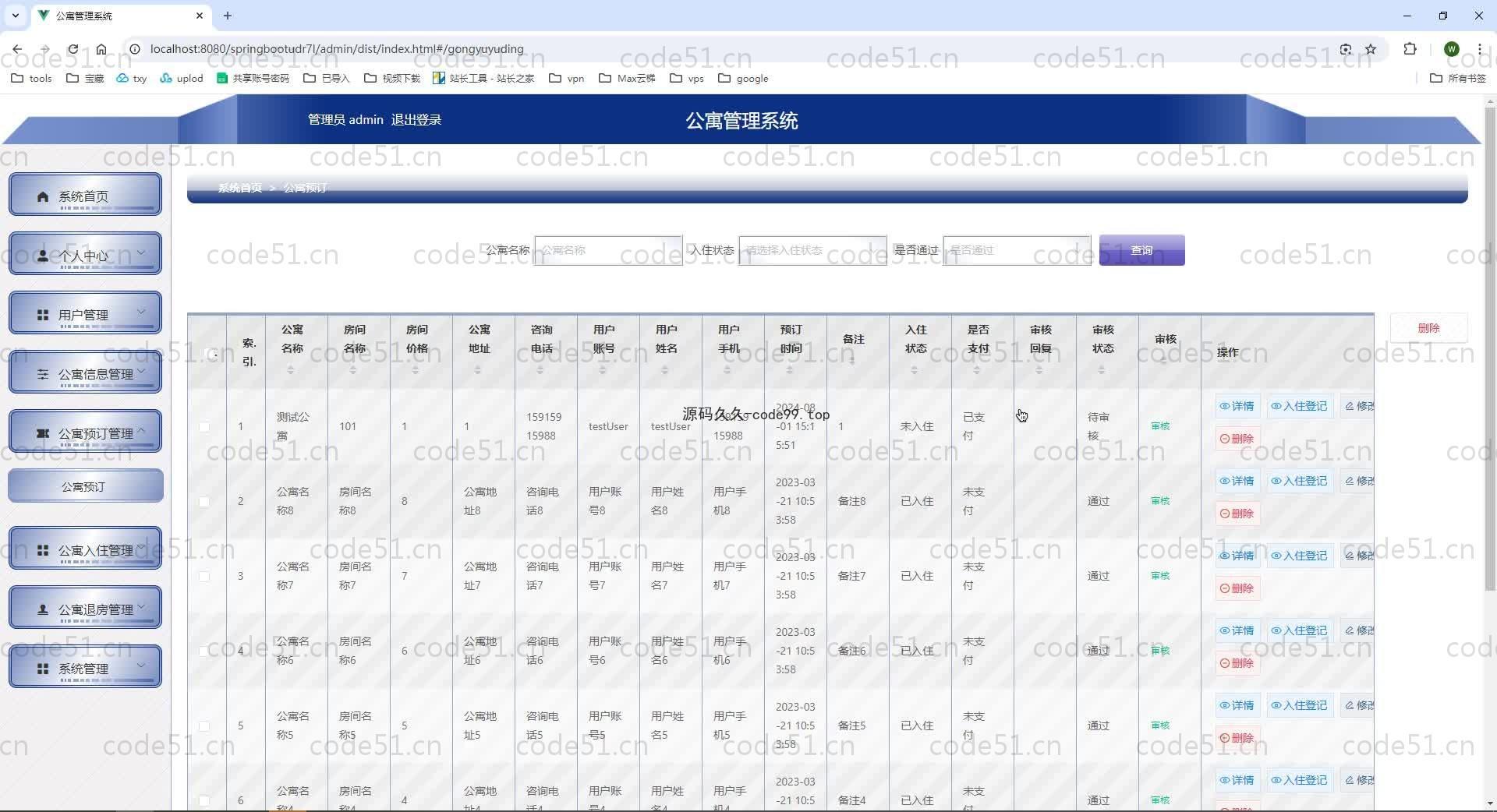The width and height of the screenshot is (1497, 812).
Task: Check the row 3 checkbox for 公寓名称7
Action: (x=204, y=576)
